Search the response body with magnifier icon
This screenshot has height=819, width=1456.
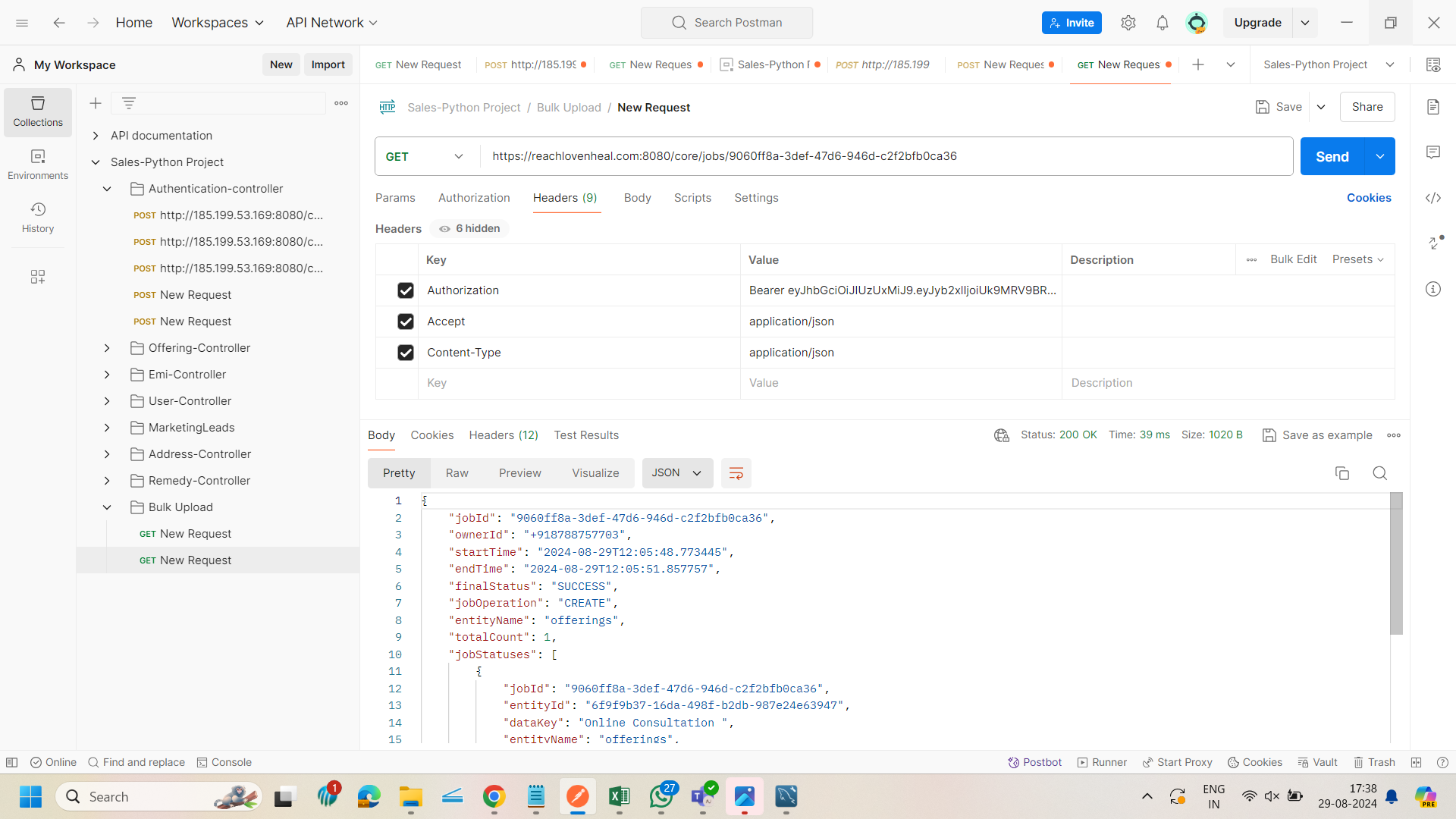(x=1380, y=473)
